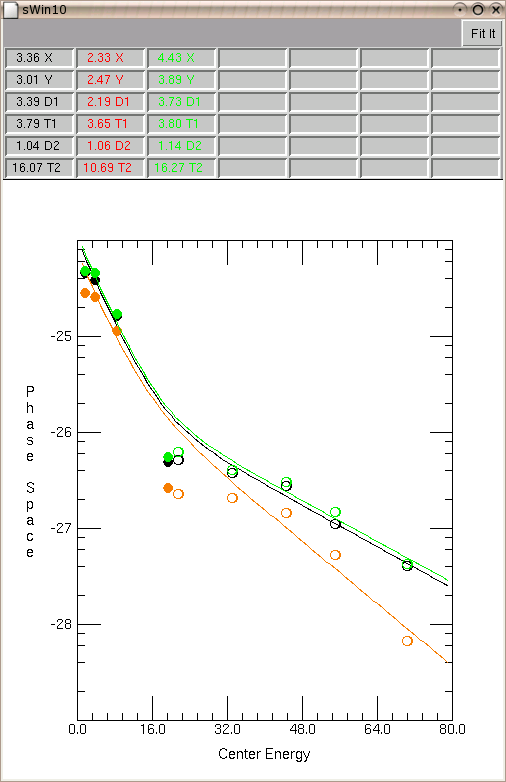This screenshot has height=782, width=506.
Task: Select the green 4.43 X cell
Action: click(181, 58)
